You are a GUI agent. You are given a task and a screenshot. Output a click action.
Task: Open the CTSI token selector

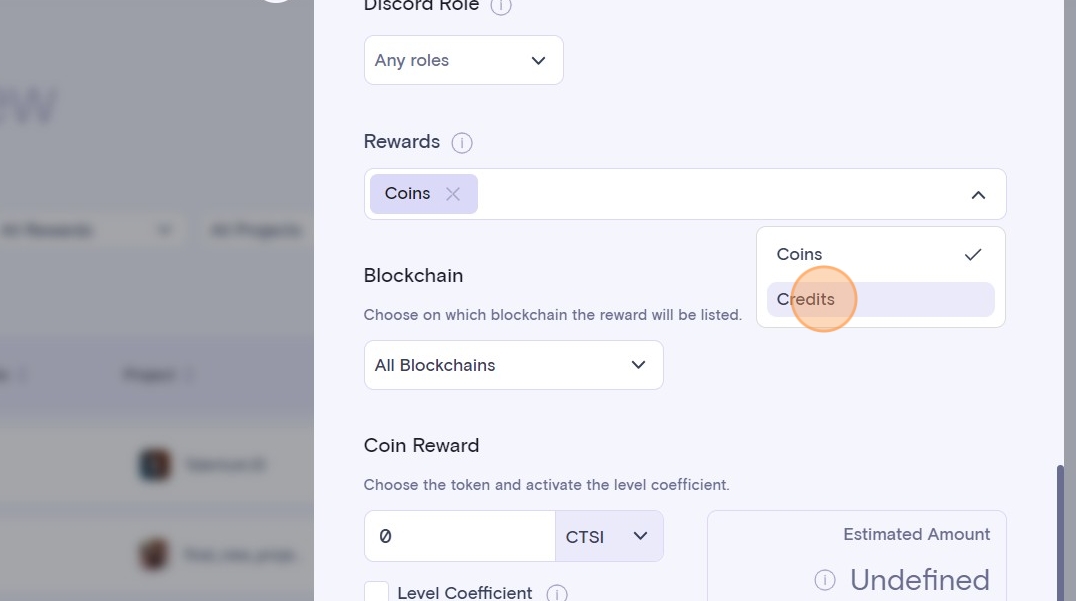point(608,537)
